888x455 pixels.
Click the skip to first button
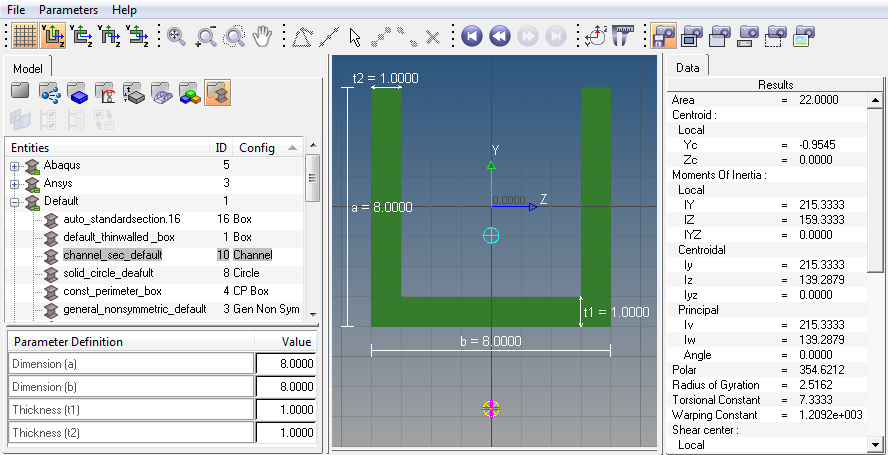[473, 37]
